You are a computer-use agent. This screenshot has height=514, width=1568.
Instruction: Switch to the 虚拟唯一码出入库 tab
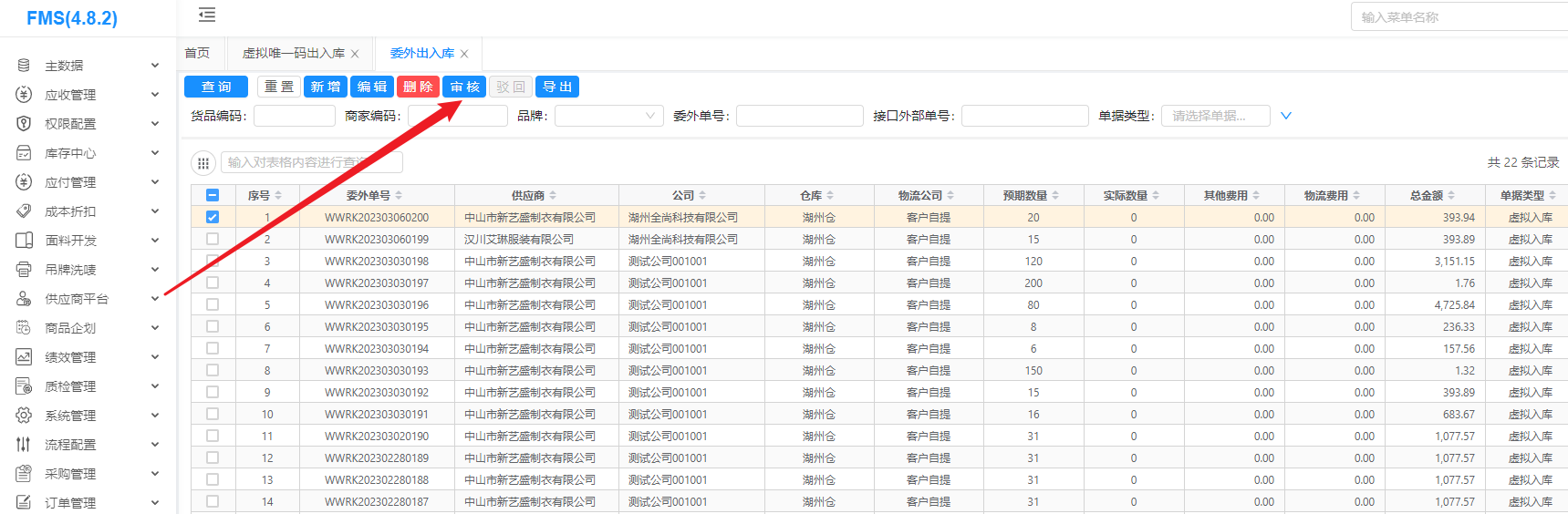(293, 54)
